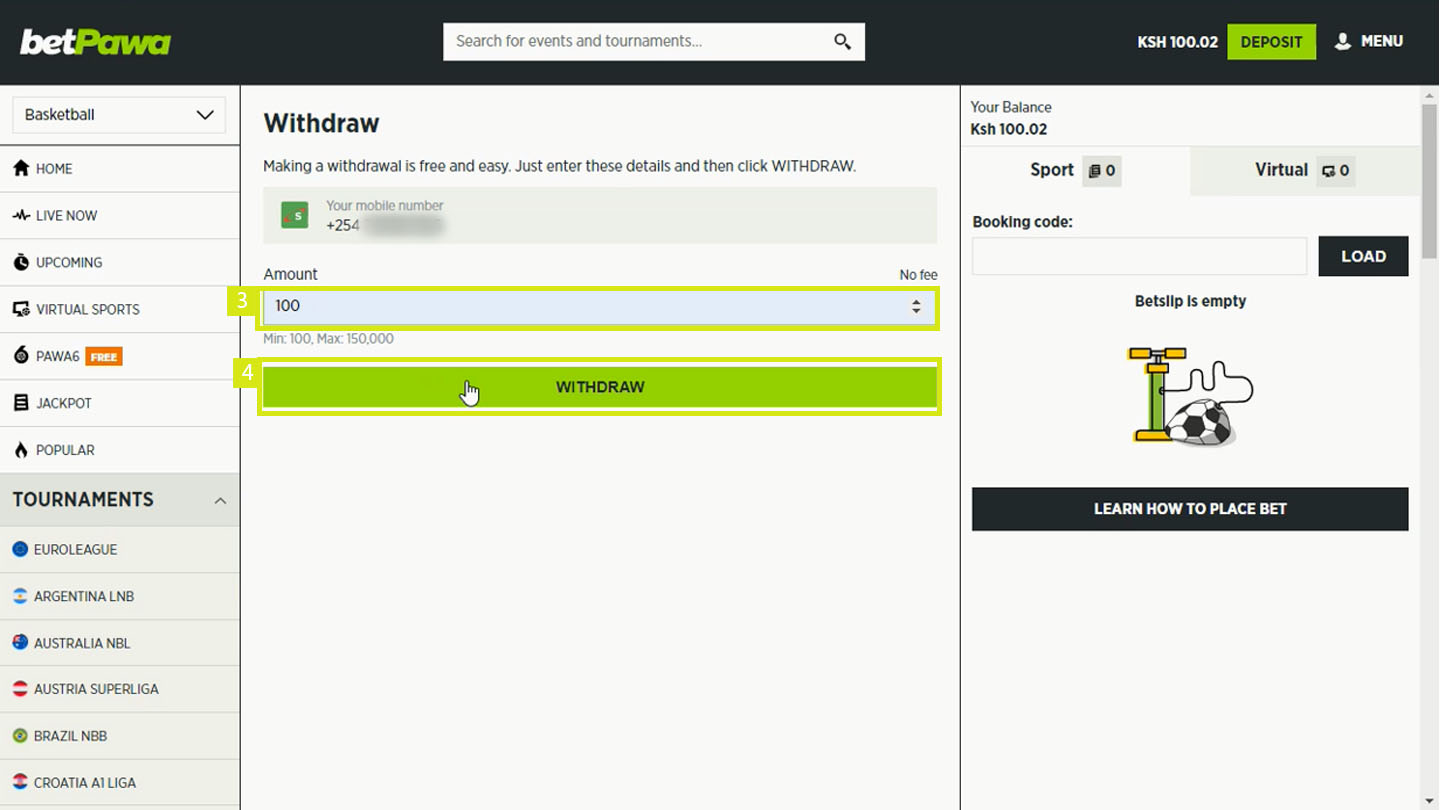Screen dimensions: 1440x810
Task: Click the Australia flag icon
Action: 20,642
